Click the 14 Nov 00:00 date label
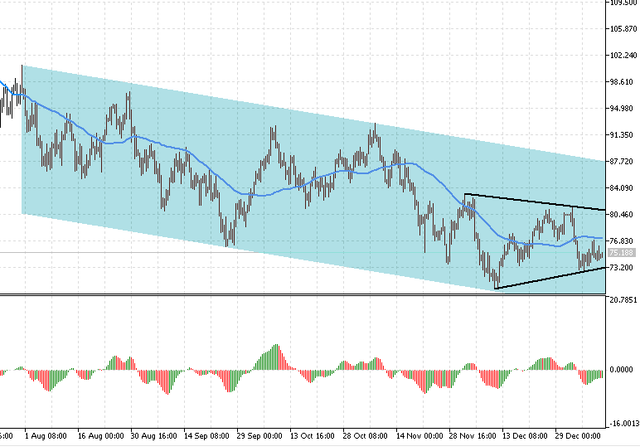The image size is (640, 447). click(x=418, y=438)
